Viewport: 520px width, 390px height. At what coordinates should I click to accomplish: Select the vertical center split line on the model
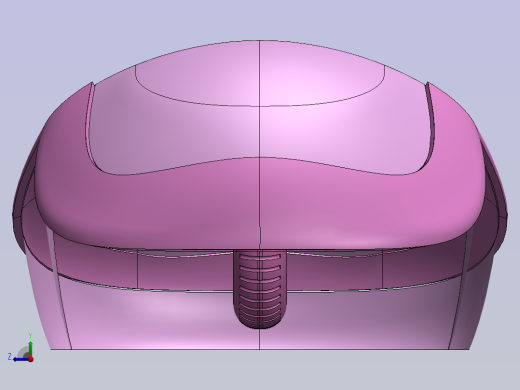point(260,195)
